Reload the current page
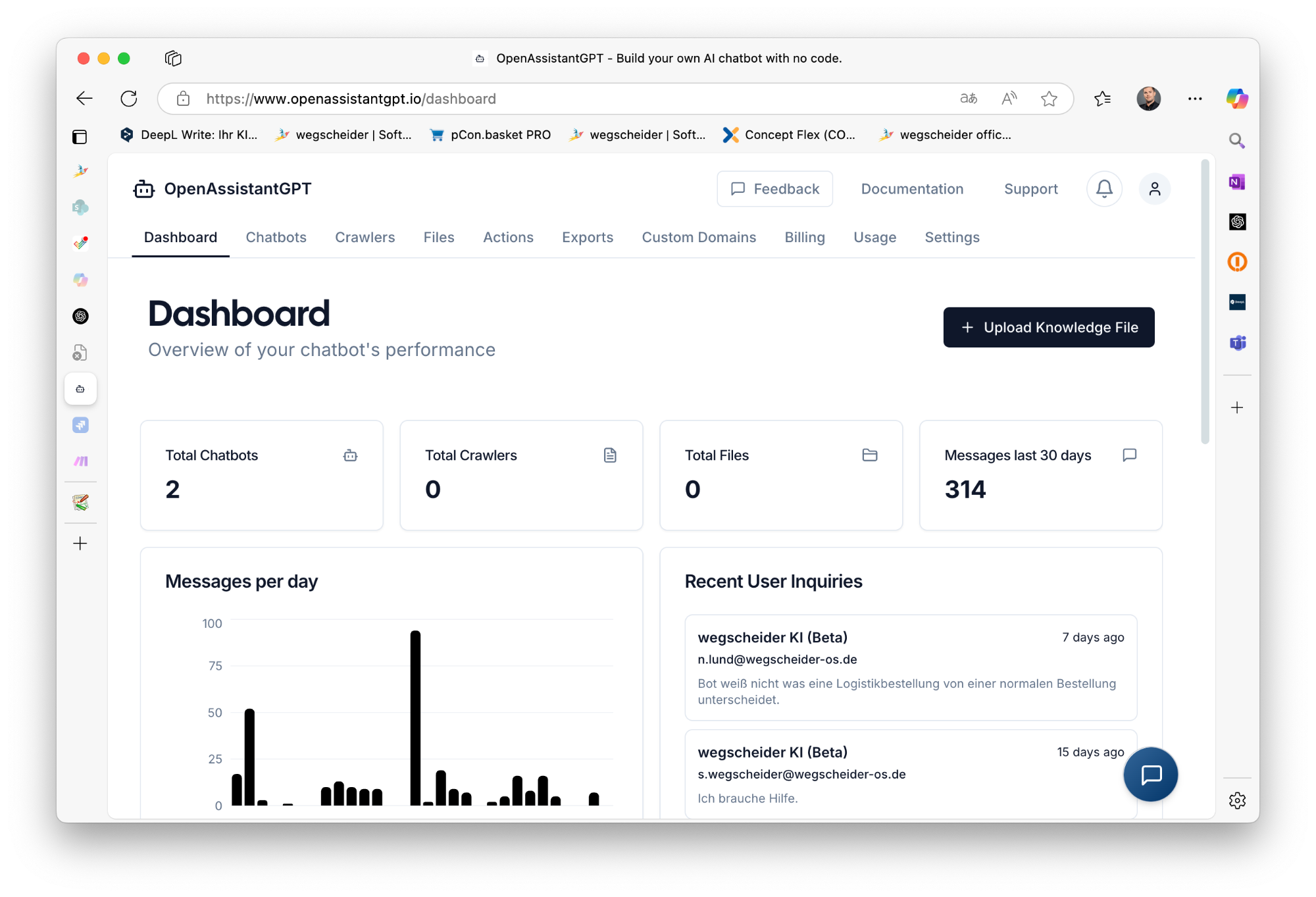This screenshot has height=897, width=1316. pyautogui.click(x=129, y=99)
